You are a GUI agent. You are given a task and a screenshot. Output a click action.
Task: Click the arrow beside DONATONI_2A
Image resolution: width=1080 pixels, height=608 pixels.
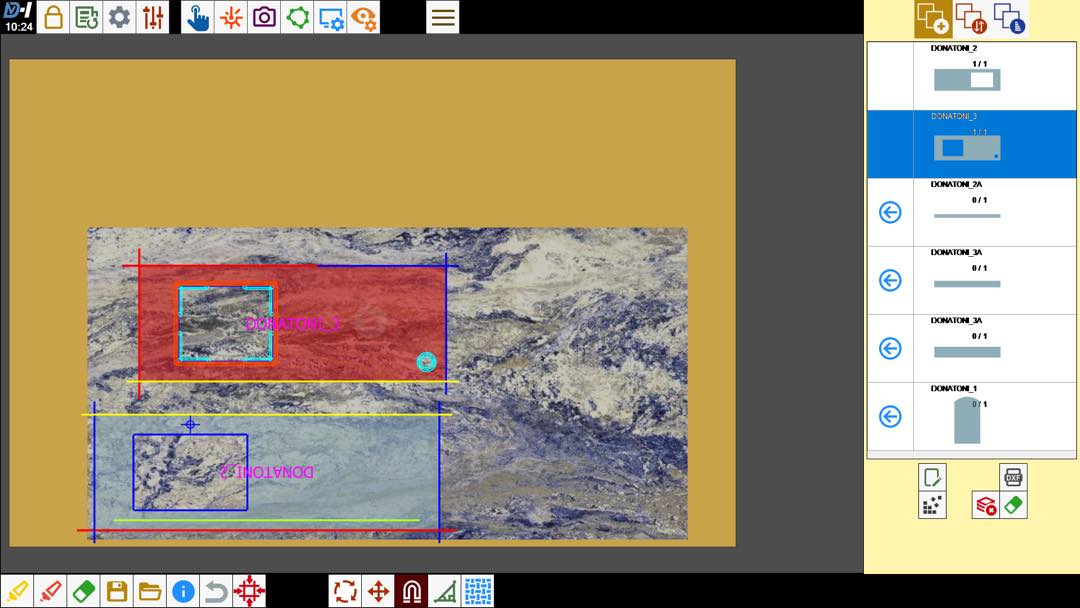pos(890,212)
